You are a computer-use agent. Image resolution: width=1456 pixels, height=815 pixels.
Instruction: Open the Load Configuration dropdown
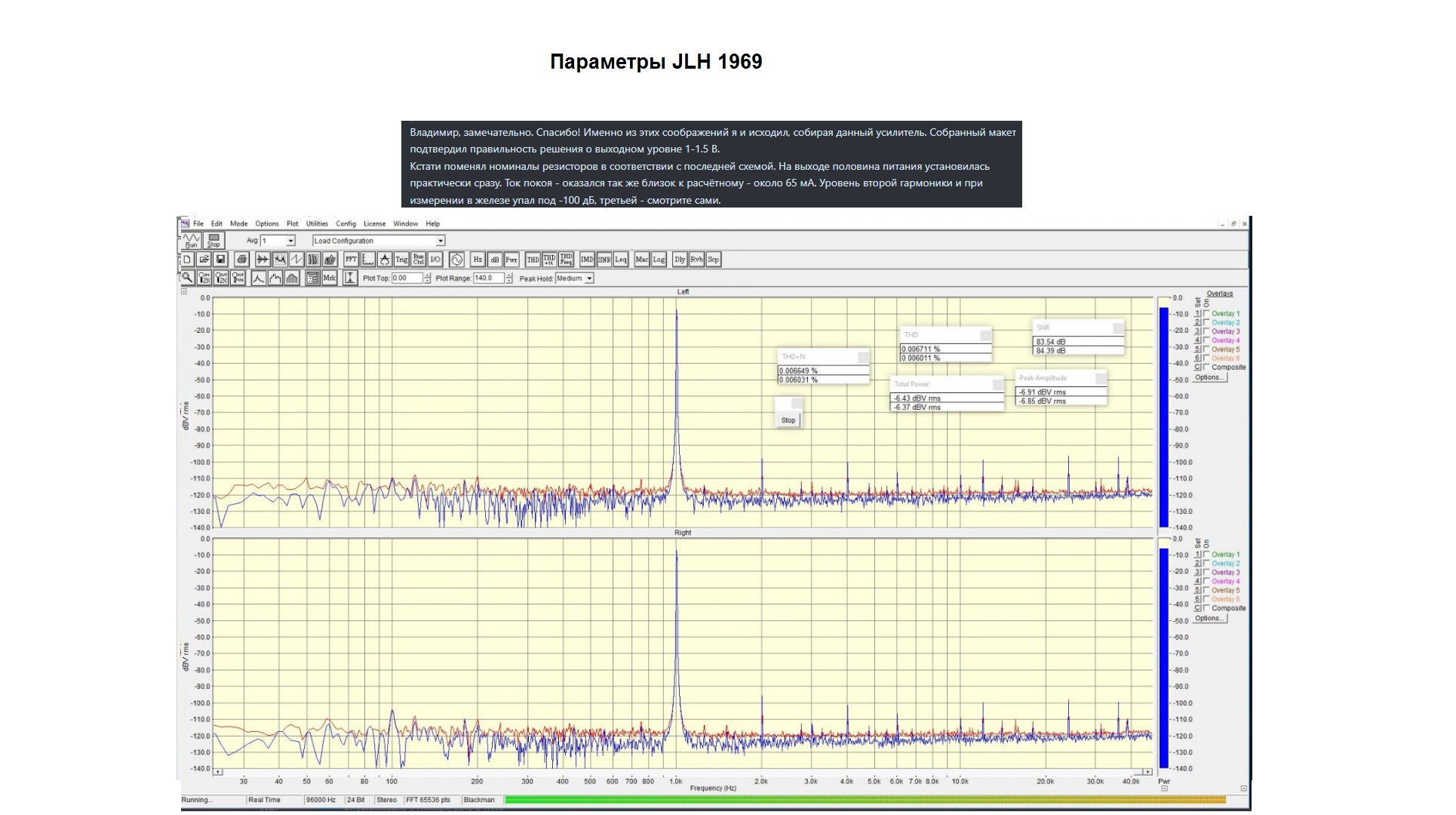[441, 241]
